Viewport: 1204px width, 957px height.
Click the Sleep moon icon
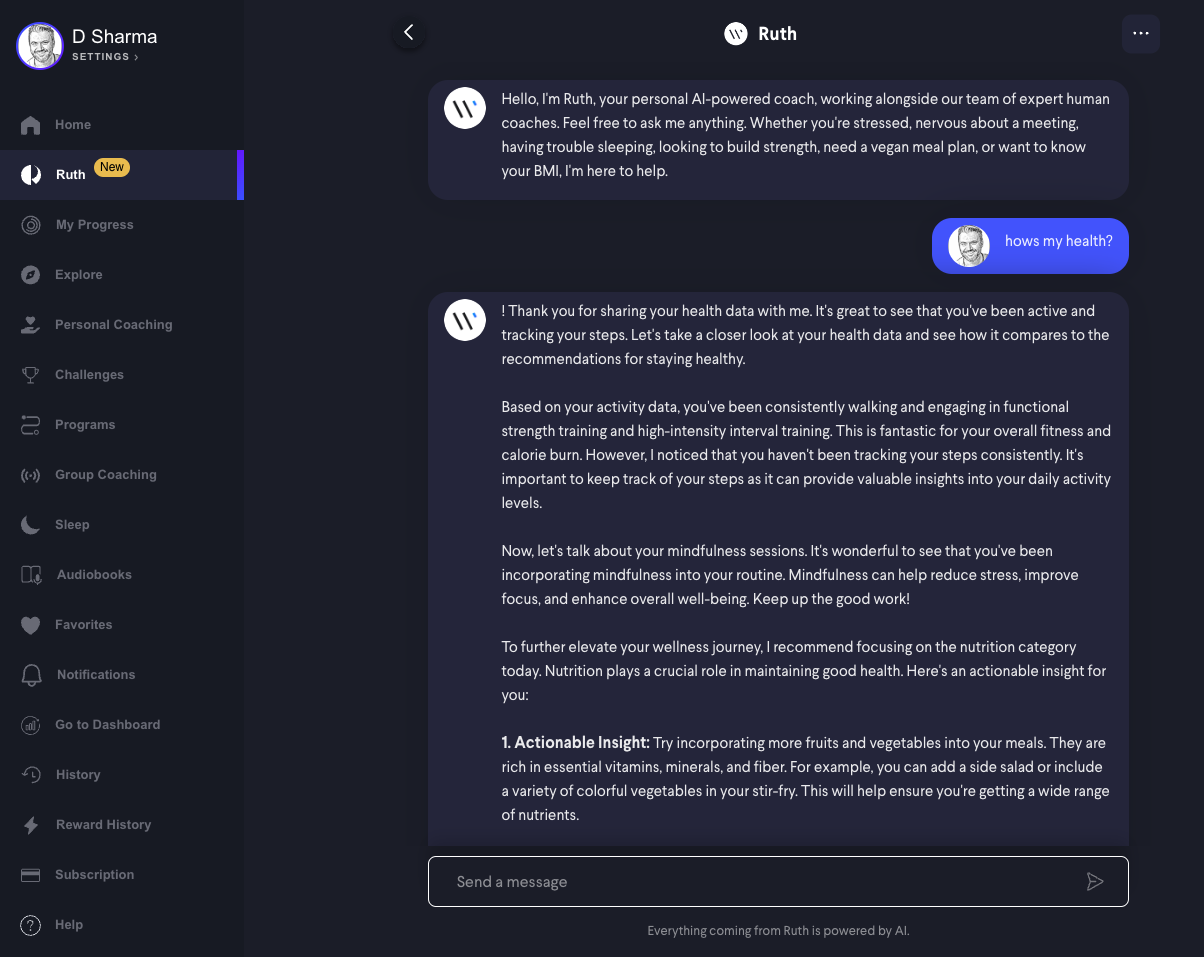[31, 525]
